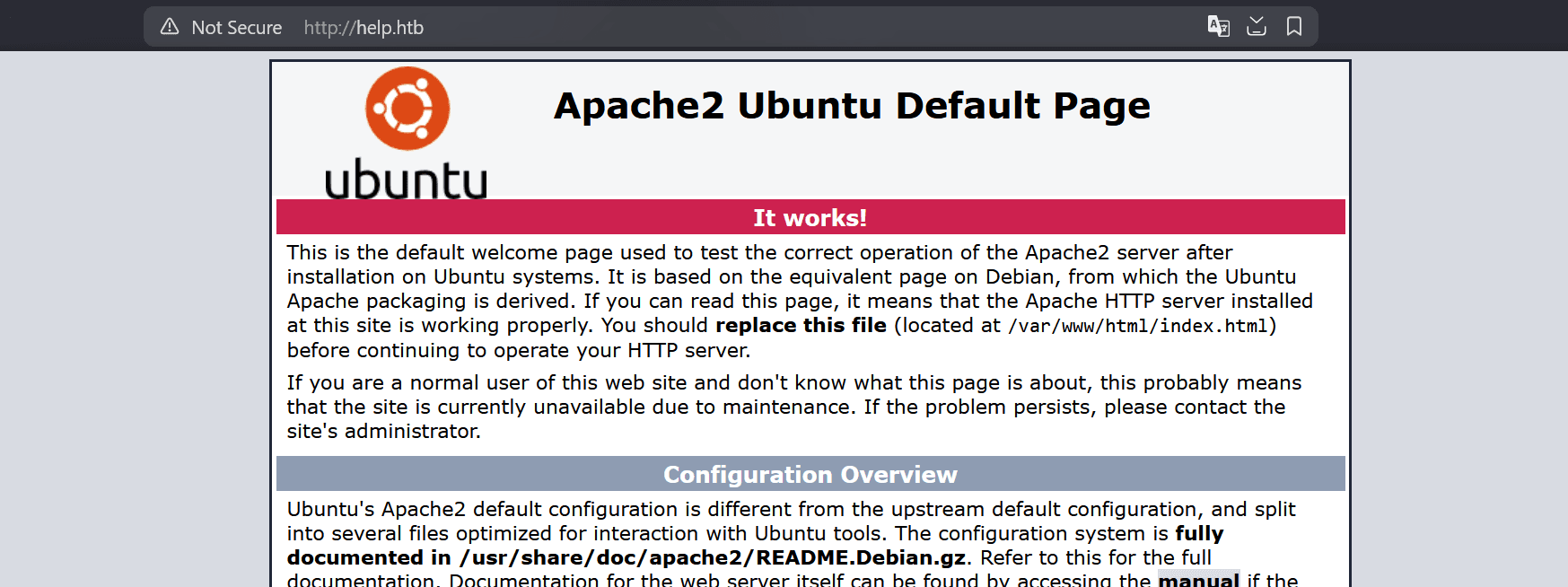Click the Configuration Overview heading
The height and width of the screenshot is (587, 1568).
click(x=810, y=475)
